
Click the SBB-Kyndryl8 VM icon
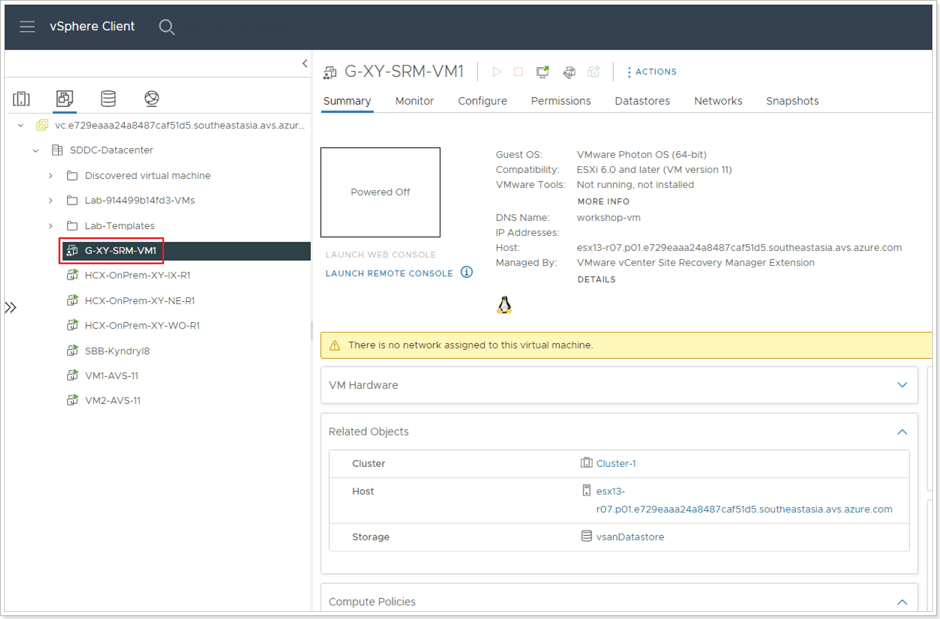point(72,351)
